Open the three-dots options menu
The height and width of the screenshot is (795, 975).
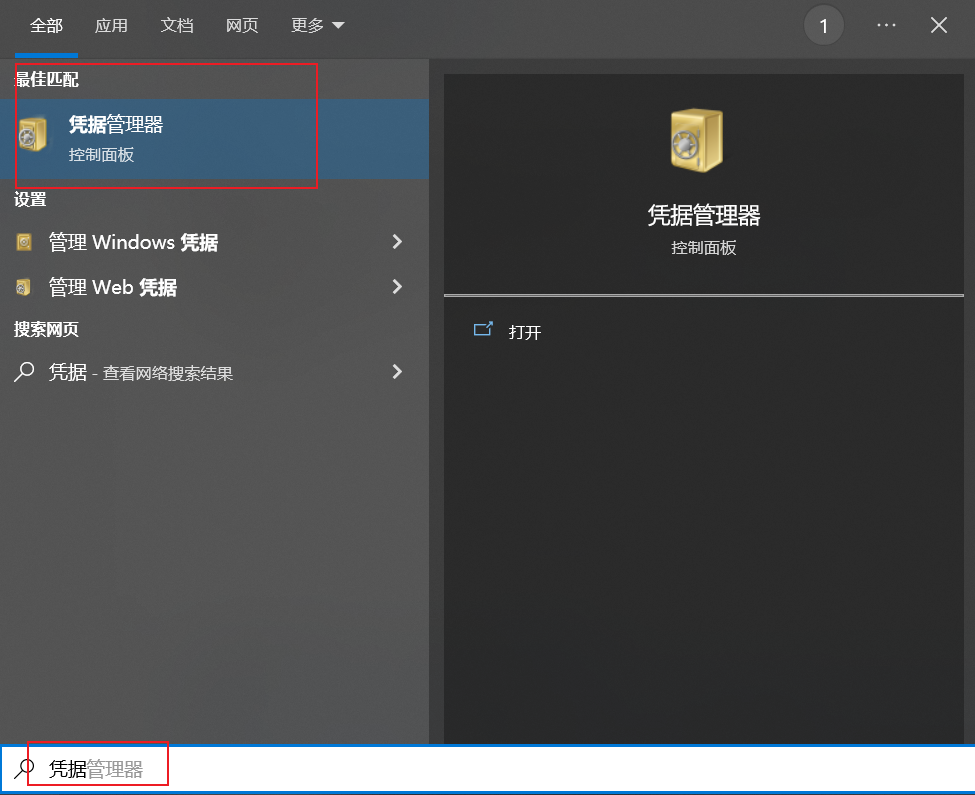(886, 25)
